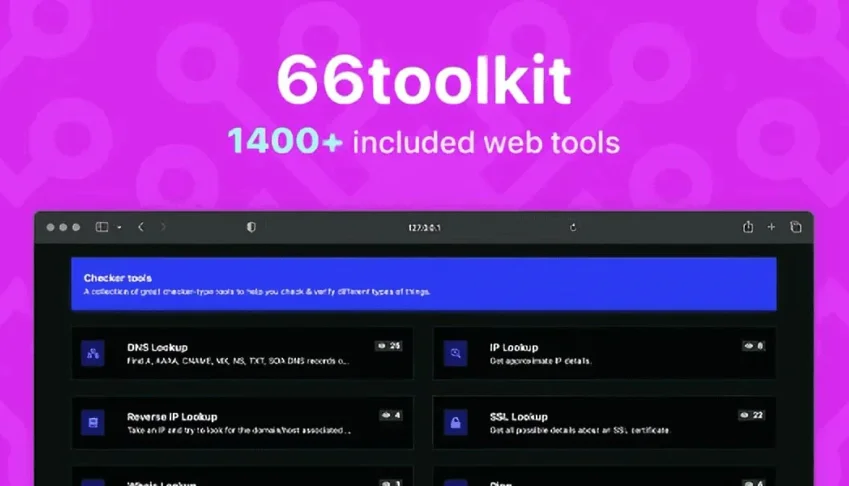This screenshot has width=849, height=486.
Task: Click the SSL certificate details description text
Action: click(580, 430)
